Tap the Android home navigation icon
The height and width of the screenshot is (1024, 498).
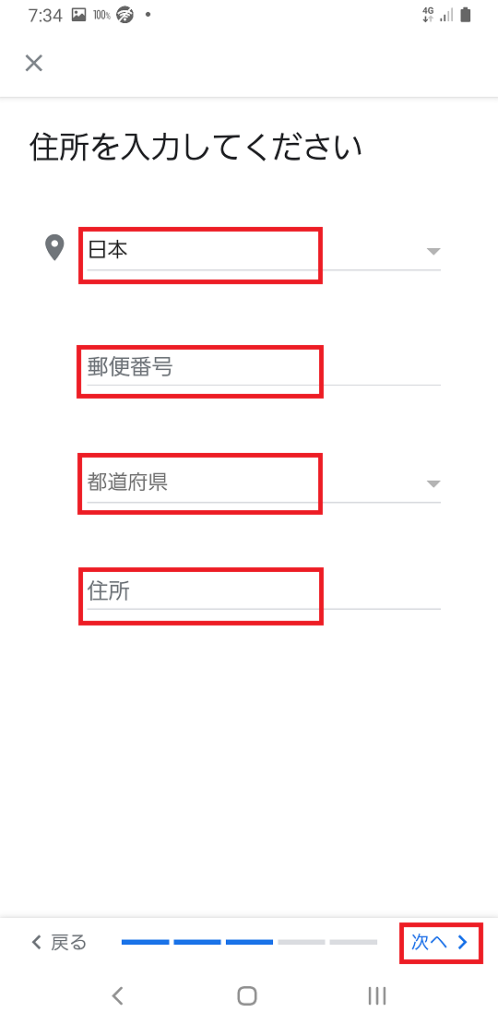(247, 995)
